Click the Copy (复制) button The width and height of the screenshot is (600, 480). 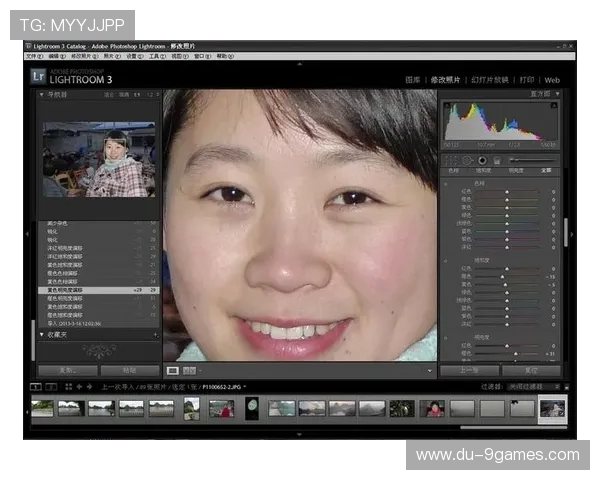68,370
